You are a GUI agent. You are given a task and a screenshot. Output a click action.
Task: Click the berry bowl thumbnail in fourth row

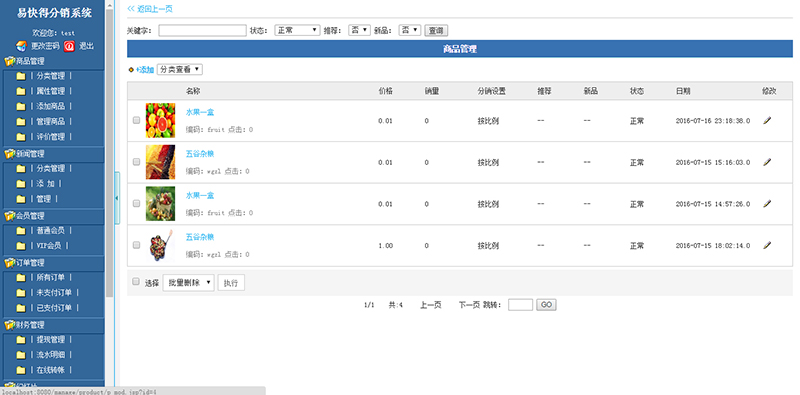point(160,245)
